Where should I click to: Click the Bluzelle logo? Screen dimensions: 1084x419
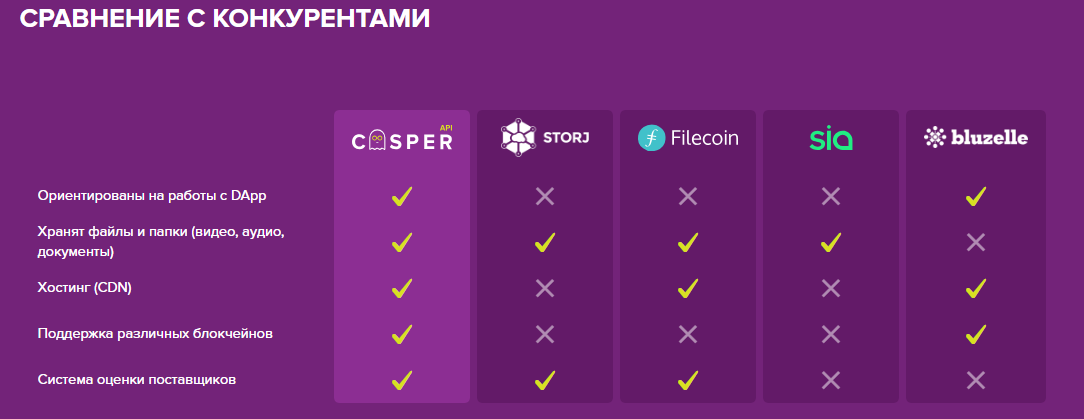(975, 138)
